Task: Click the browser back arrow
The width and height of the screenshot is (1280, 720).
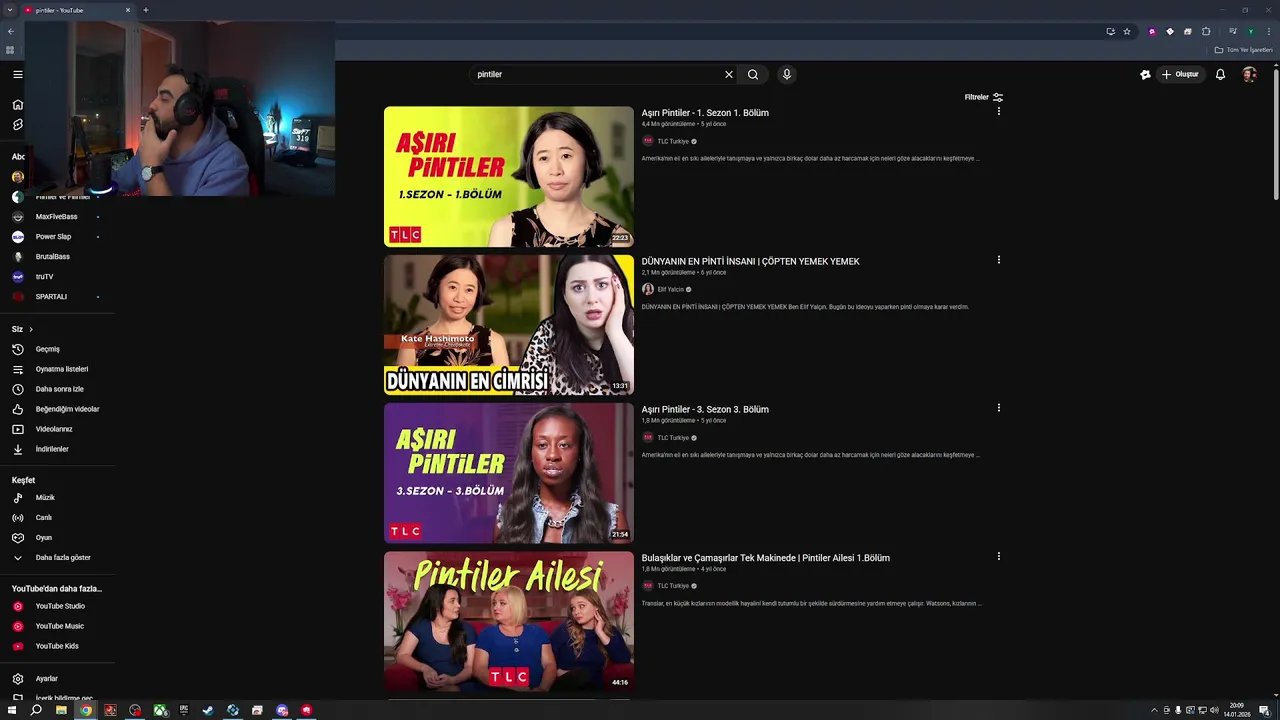Action: pos(11,31)
